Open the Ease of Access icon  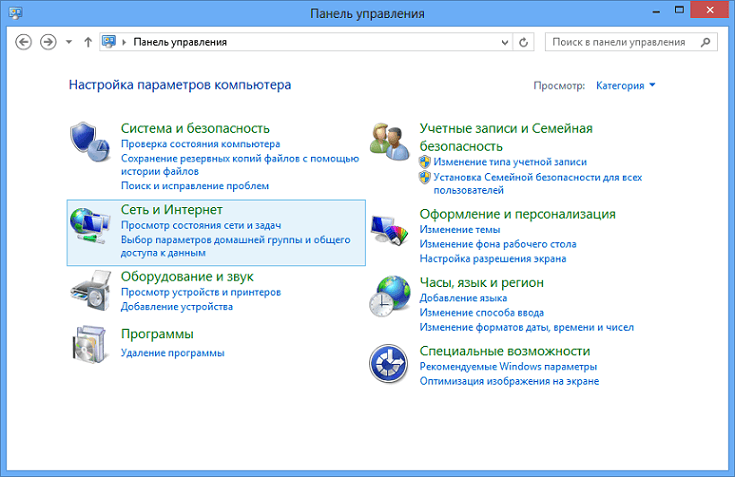coord(388,364)
